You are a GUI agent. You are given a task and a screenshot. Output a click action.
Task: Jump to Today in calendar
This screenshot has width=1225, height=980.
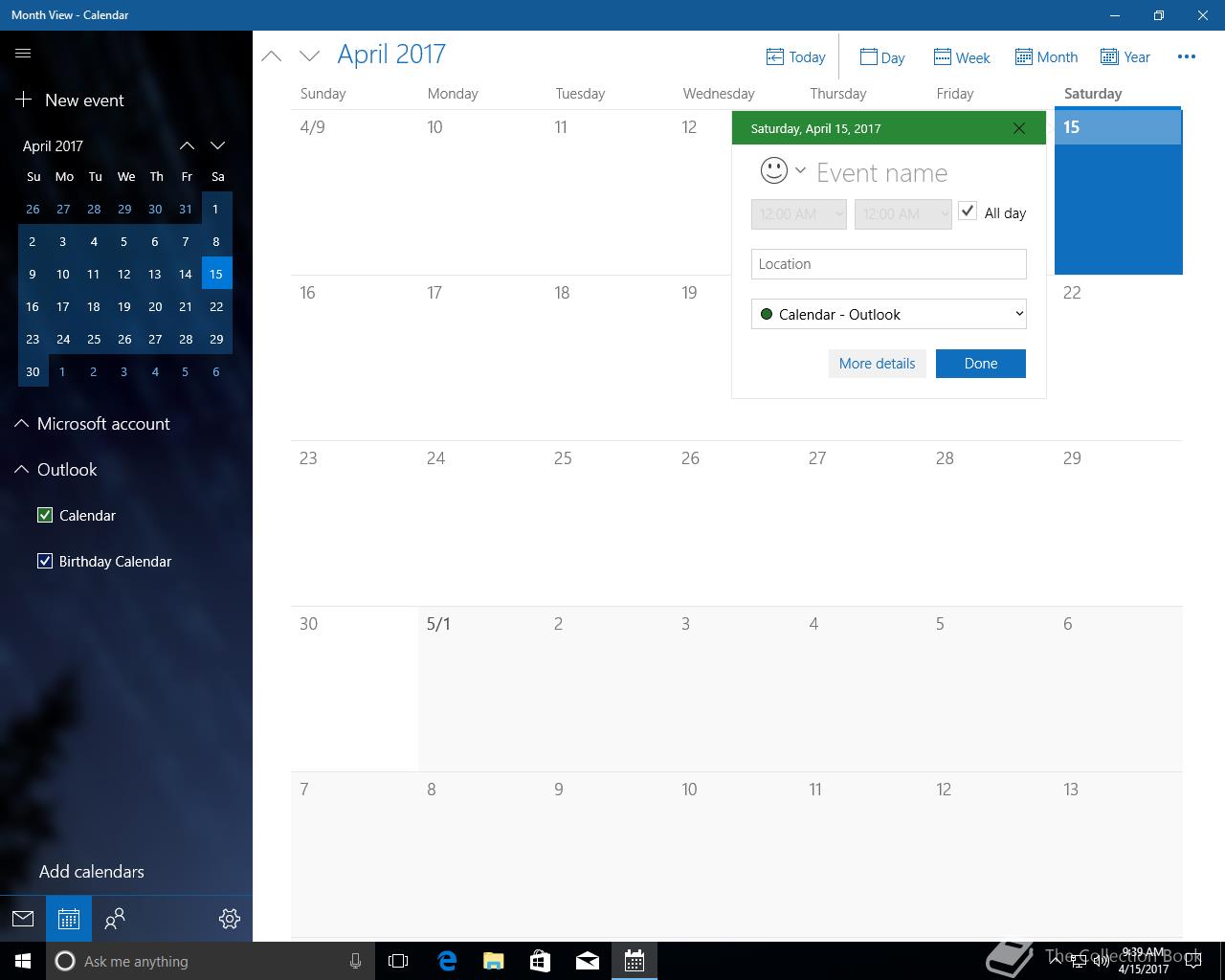[796, 57]
